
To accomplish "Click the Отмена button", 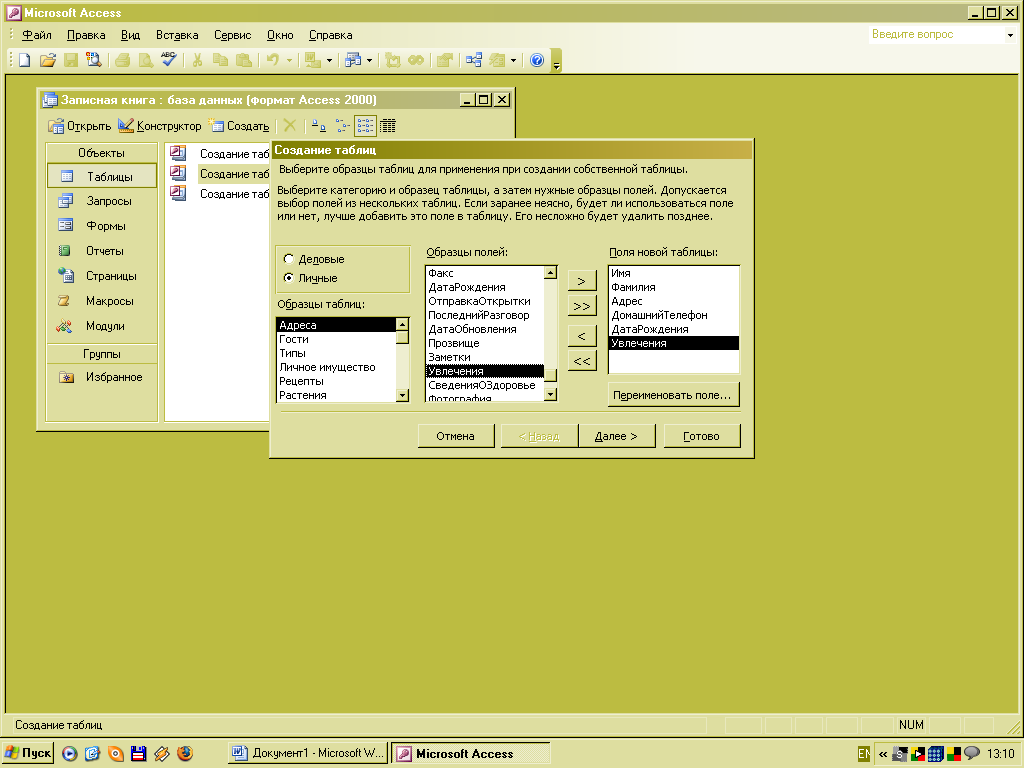I will point(456,436).
